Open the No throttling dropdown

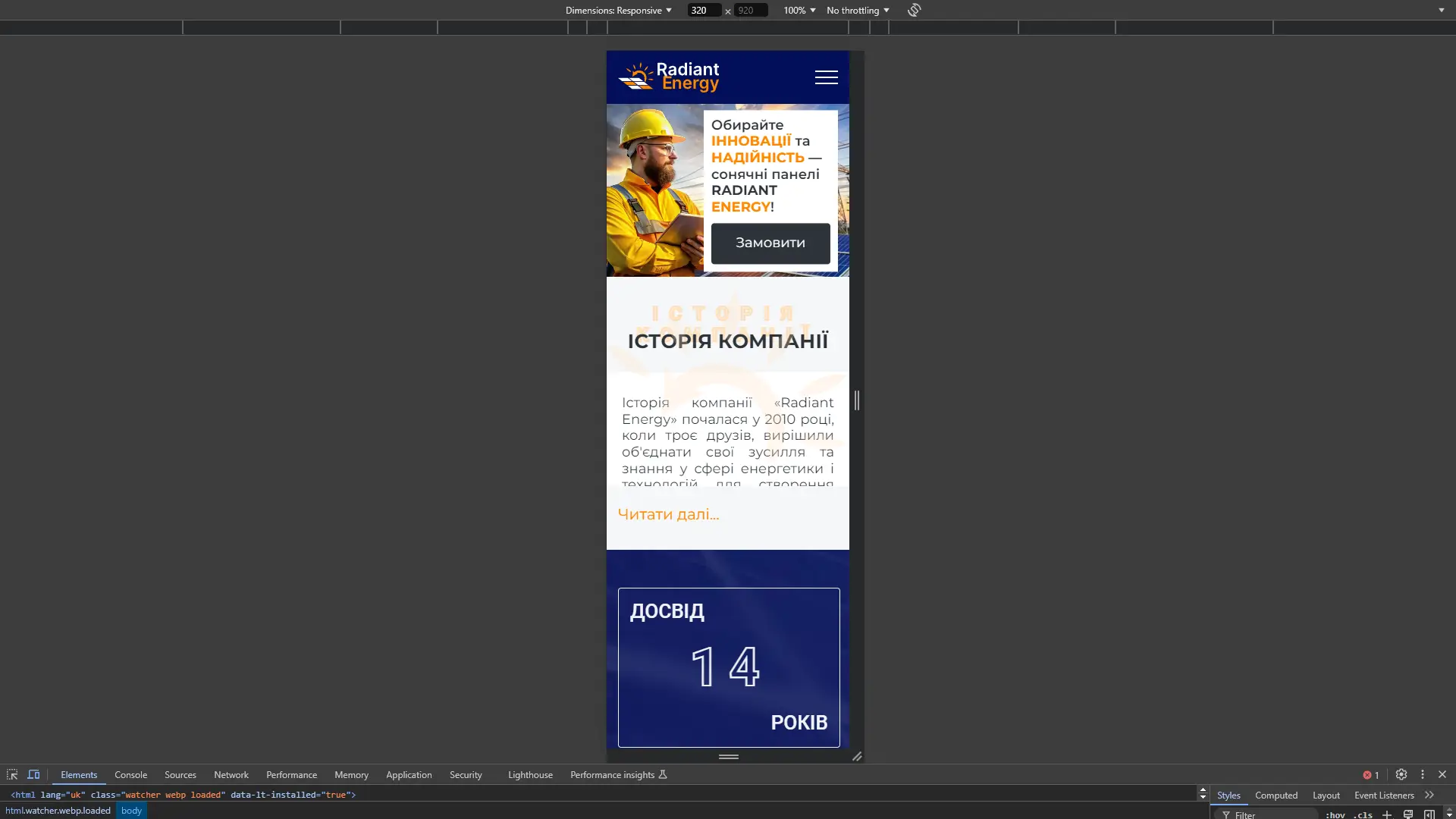[x=858, y=10]
